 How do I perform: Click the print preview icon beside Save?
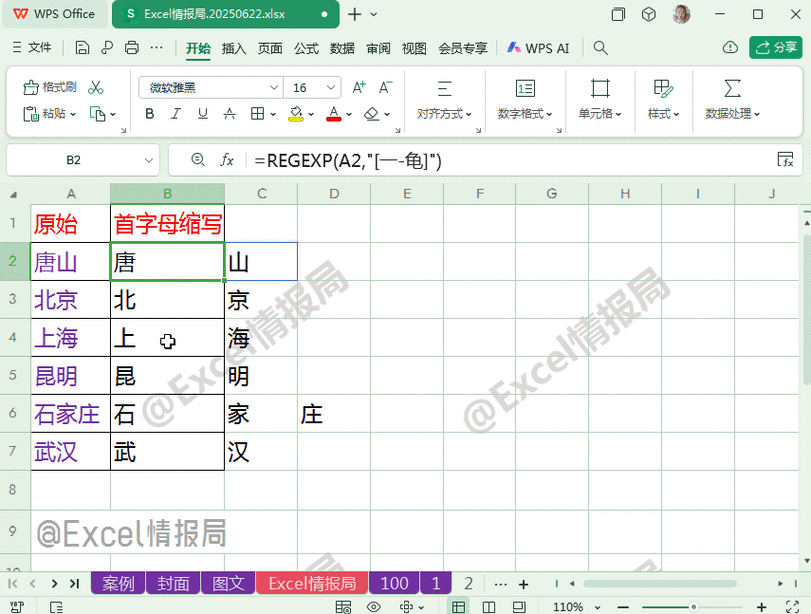pos(107,48)
